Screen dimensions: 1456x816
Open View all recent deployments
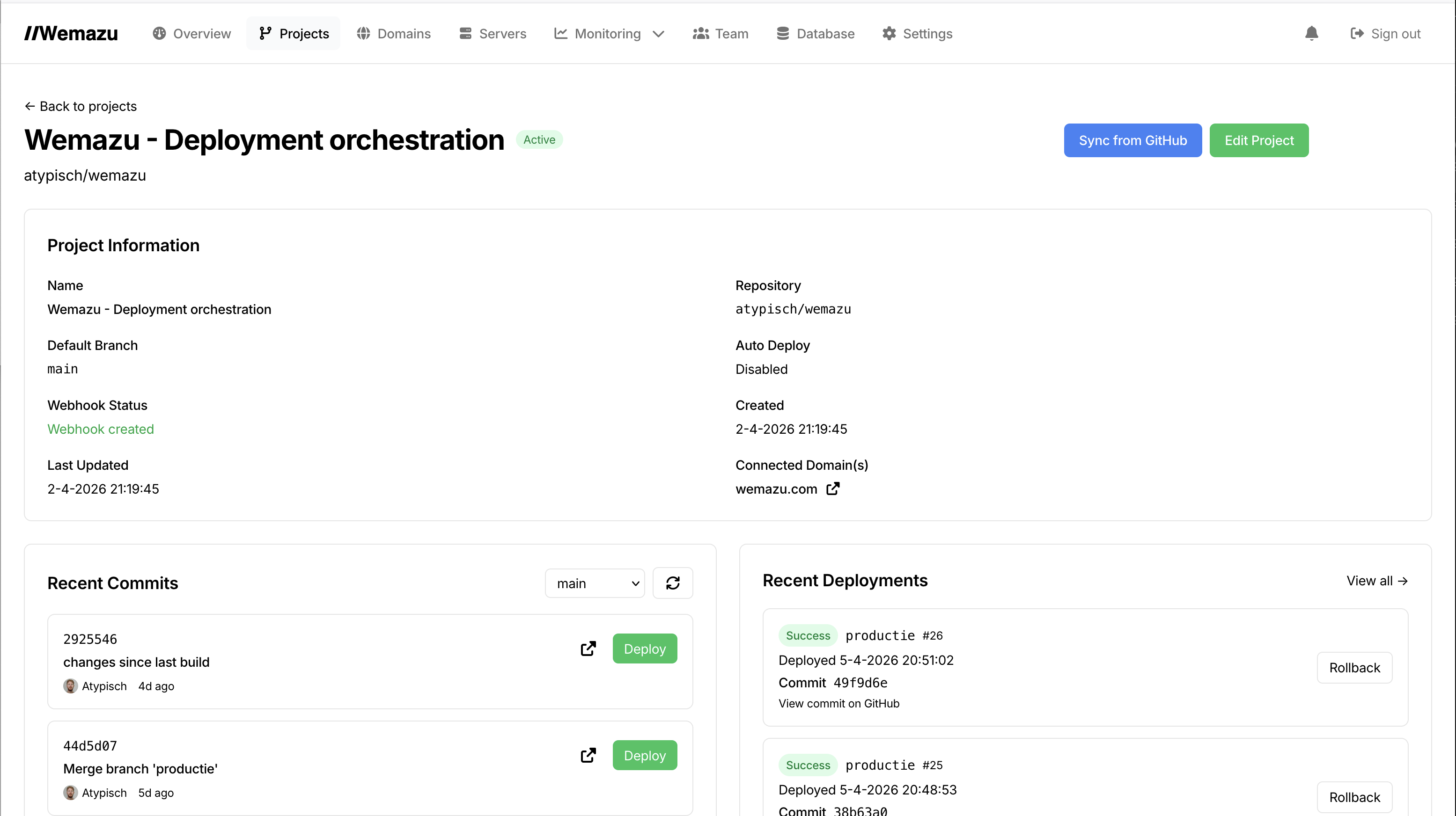coord(1376,581)
